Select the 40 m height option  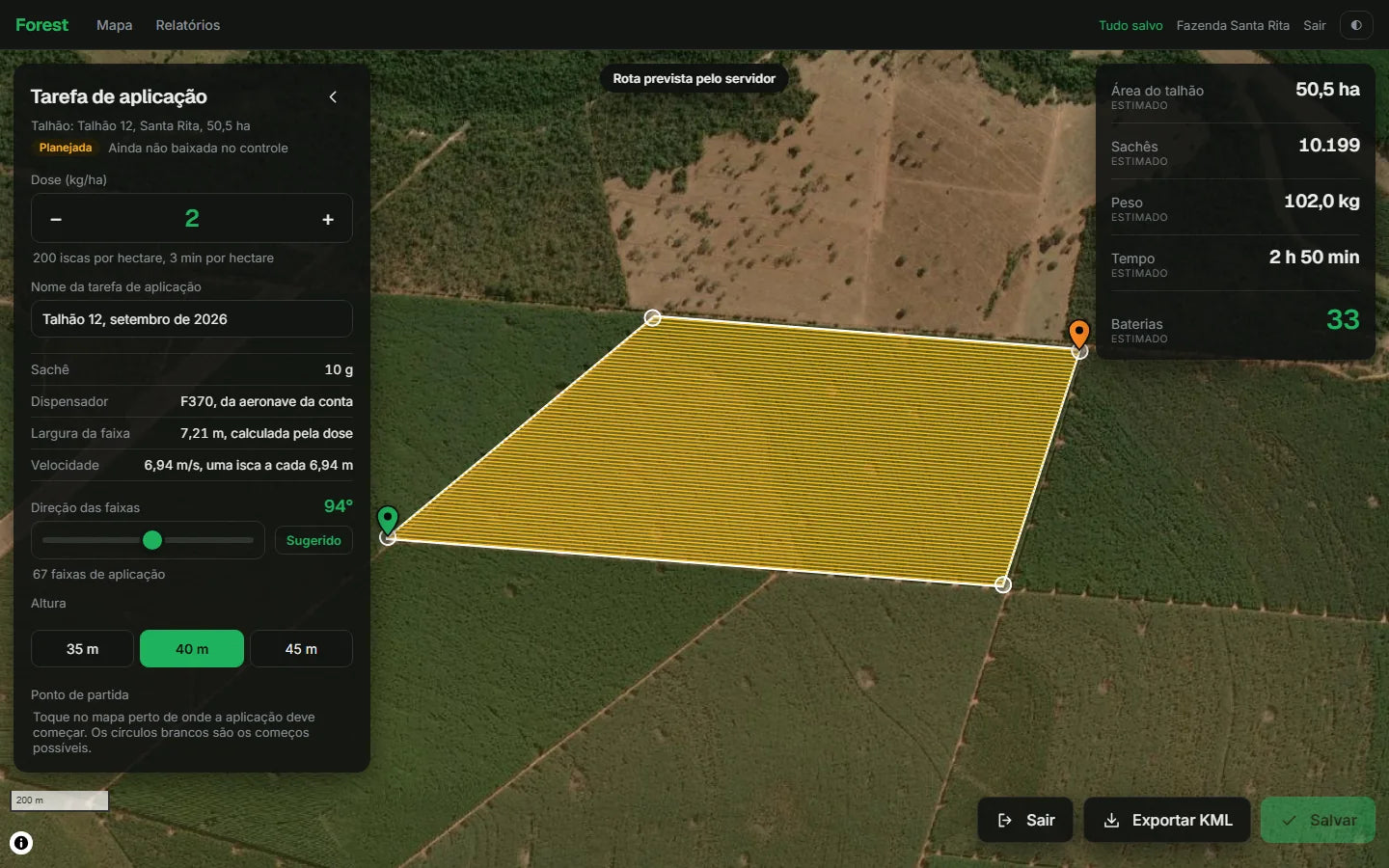click(x=192, y=649)
